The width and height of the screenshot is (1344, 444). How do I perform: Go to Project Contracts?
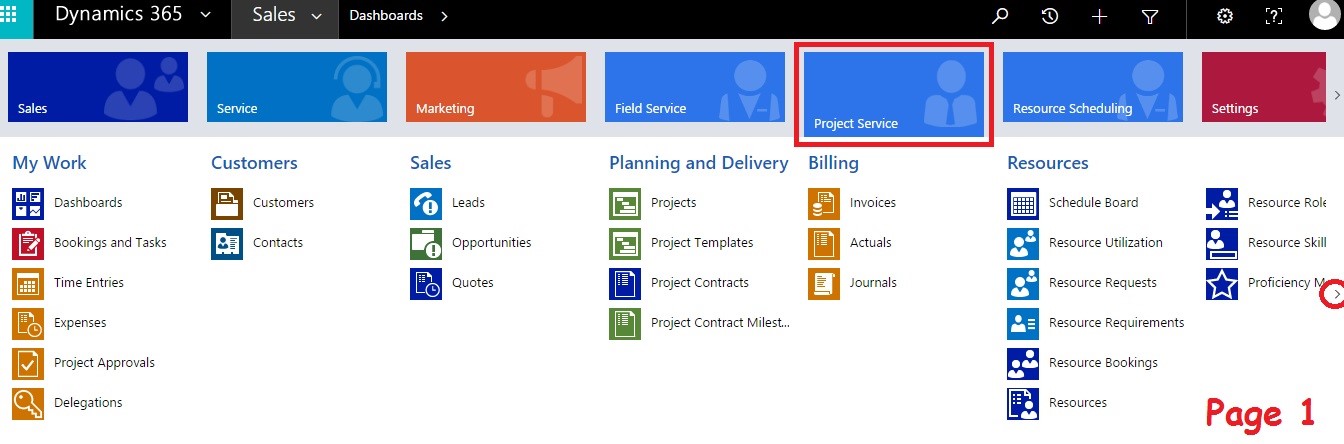699,283
